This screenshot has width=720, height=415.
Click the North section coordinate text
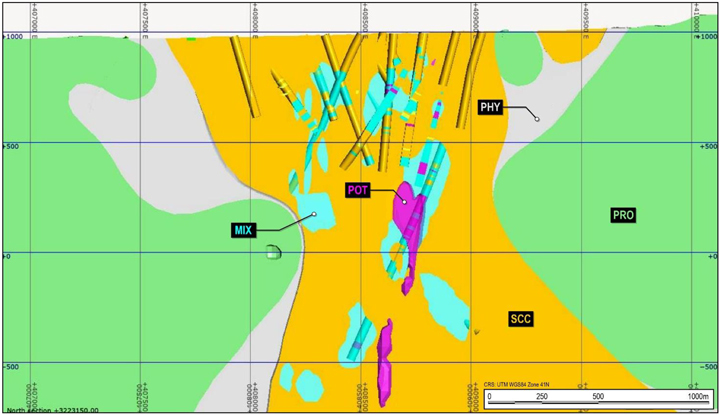click(52, 410)
